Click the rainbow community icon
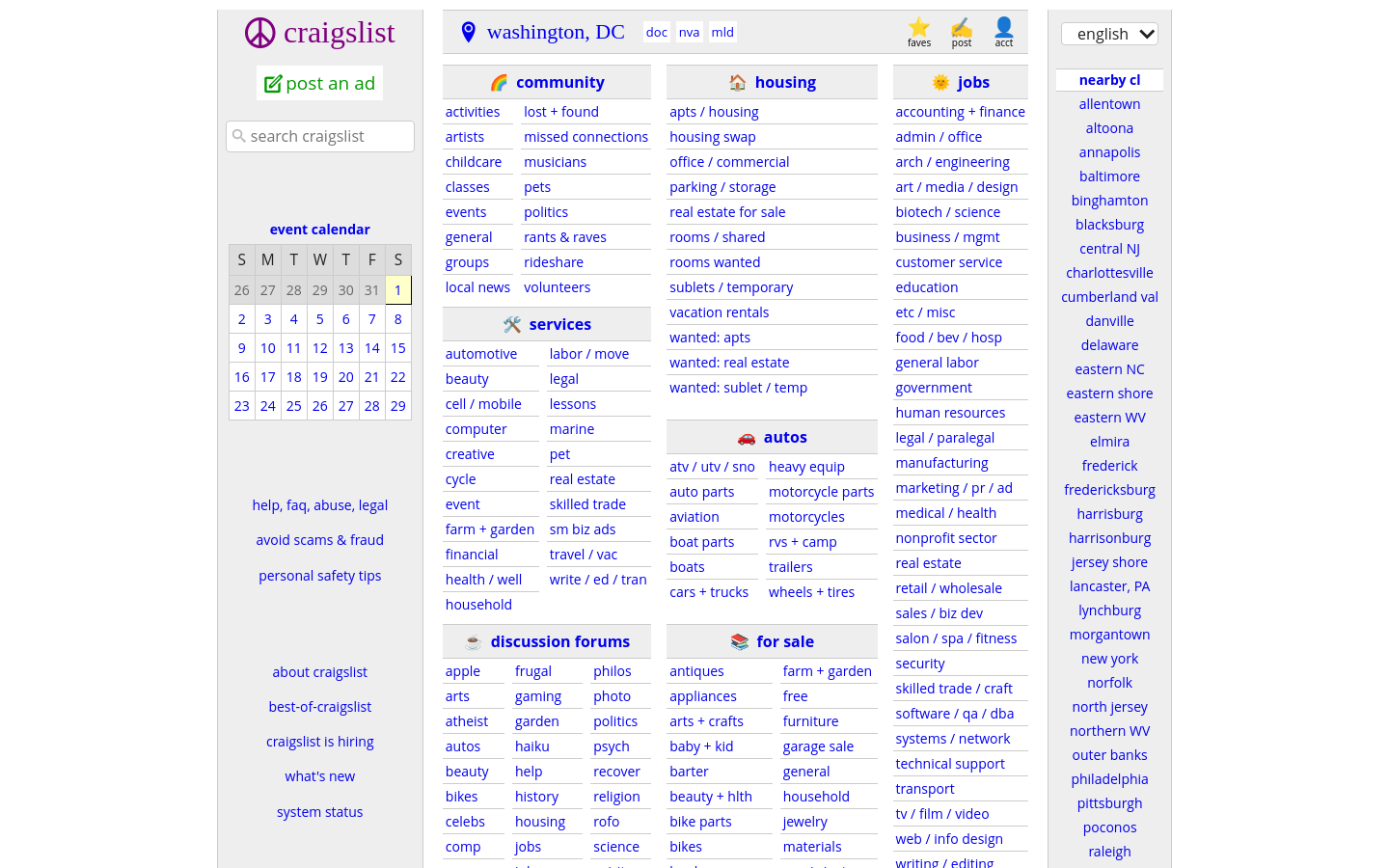1389x868 pixels. click(x=499, y=83)
